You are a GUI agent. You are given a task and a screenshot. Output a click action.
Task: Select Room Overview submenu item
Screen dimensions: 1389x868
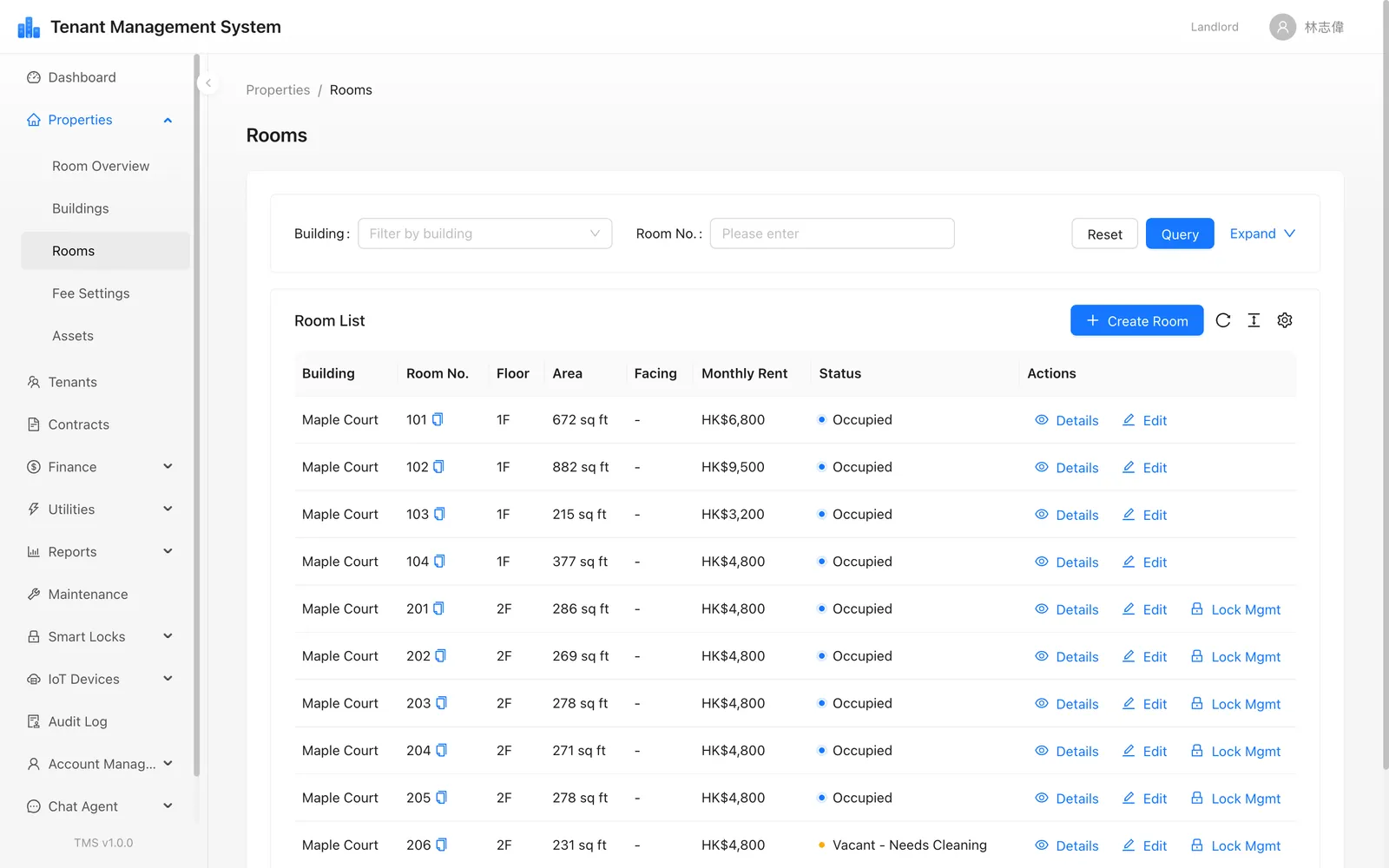(104, 166)
